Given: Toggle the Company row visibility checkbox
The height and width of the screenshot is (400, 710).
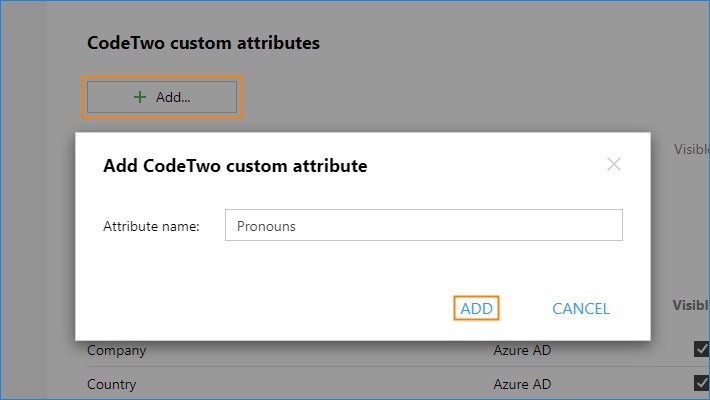Looking at the screenshot, I should pos(701,349).
